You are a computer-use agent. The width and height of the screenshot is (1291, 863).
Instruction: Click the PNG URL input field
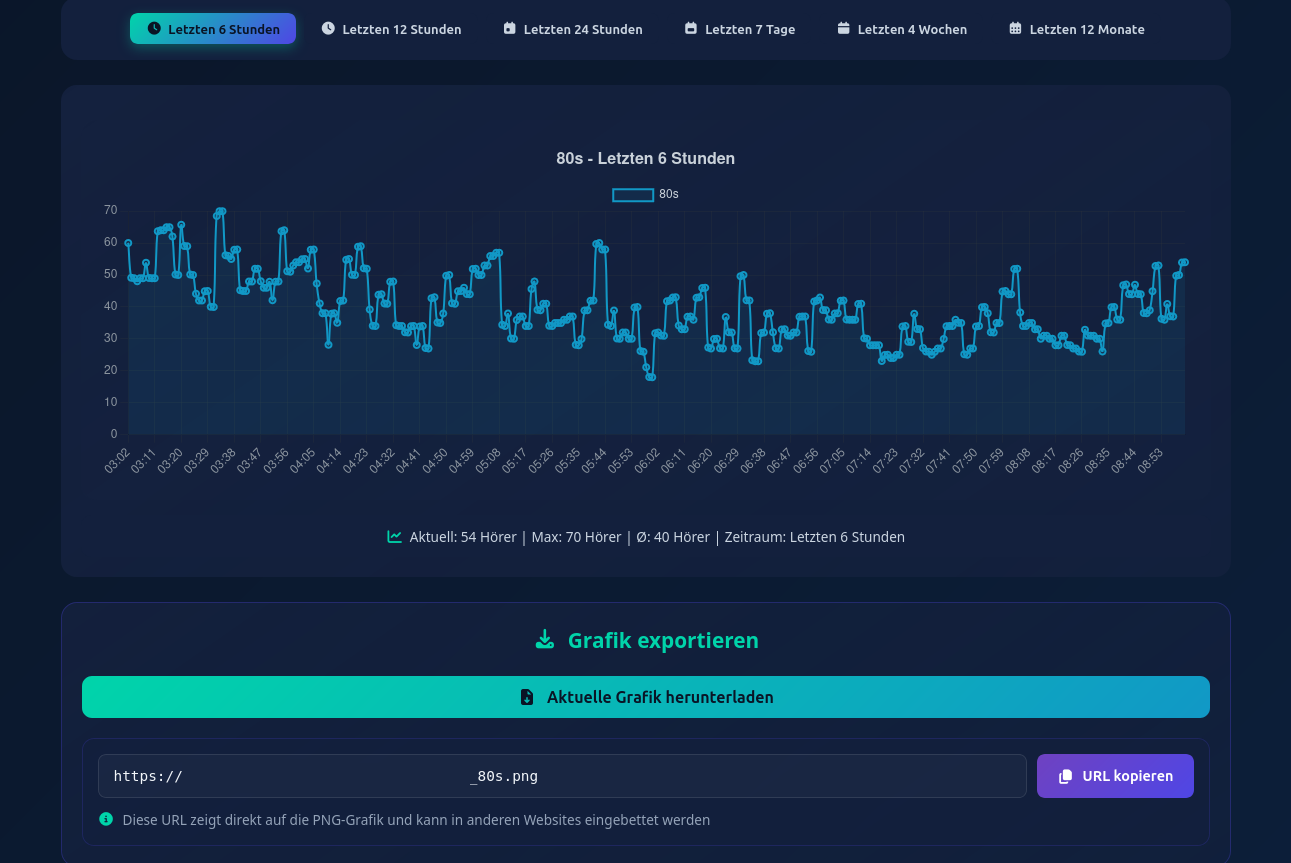[x=562, y=776]
